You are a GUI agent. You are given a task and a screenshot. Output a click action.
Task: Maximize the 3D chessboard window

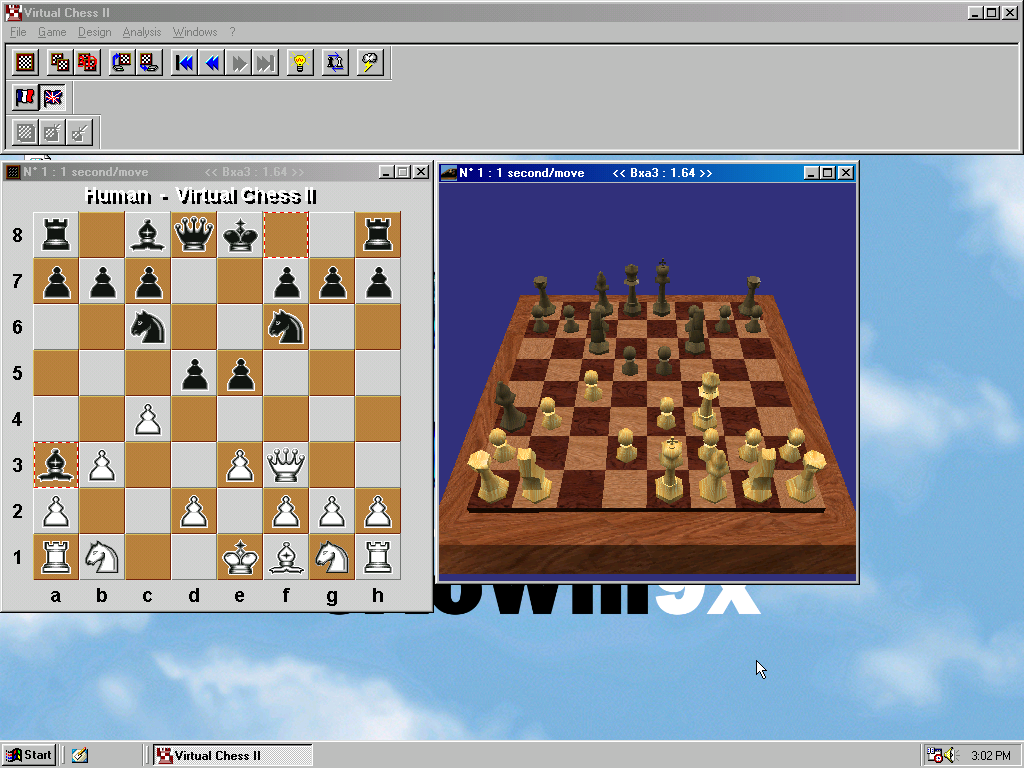click(827, 172)
